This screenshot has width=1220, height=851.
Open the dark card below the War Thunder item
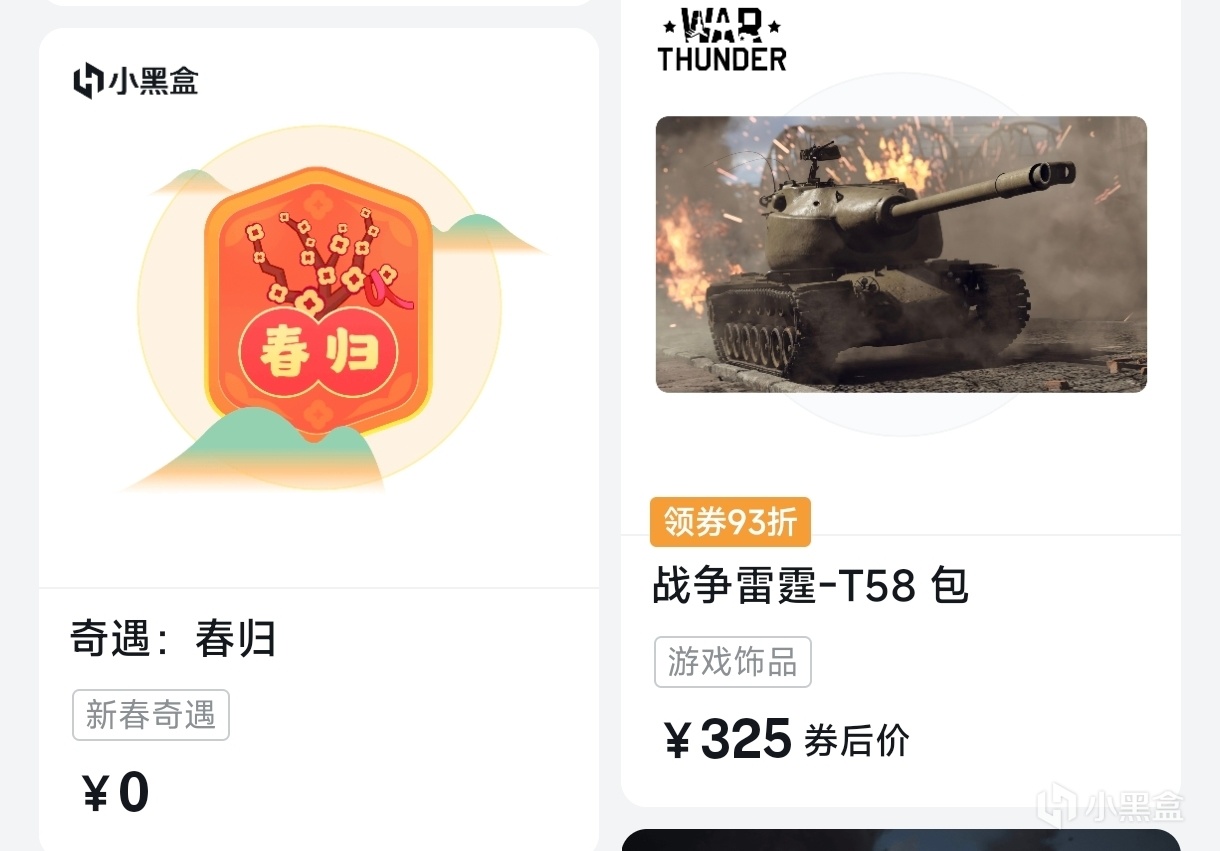pos(901,840)
